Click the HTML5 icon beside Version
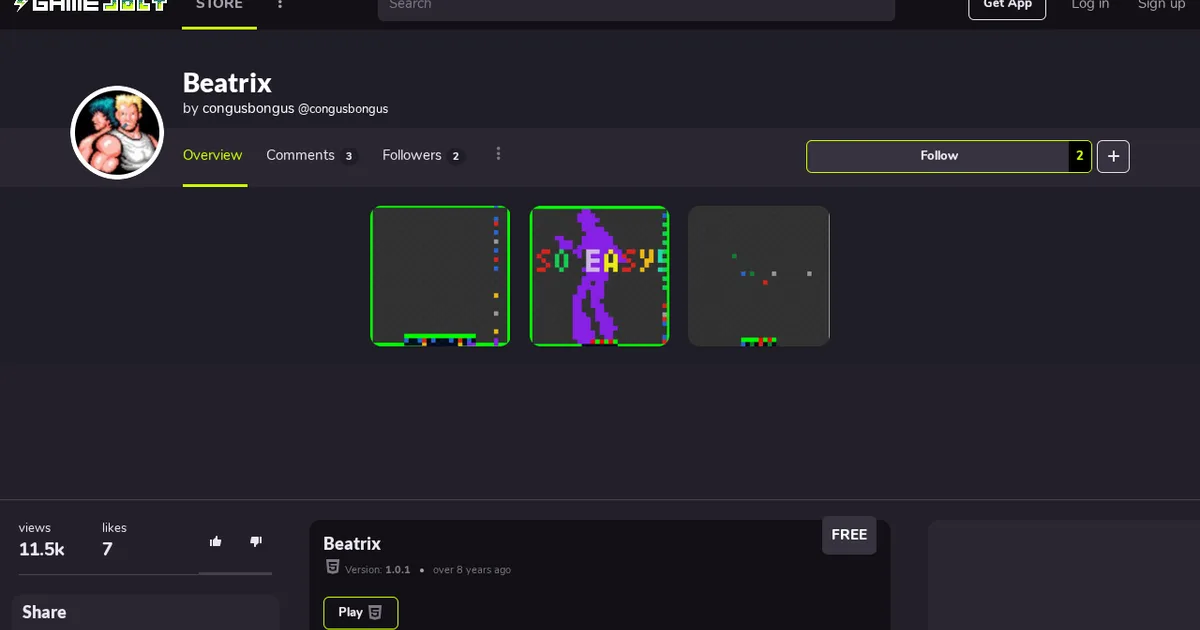 tap(333, 567)
